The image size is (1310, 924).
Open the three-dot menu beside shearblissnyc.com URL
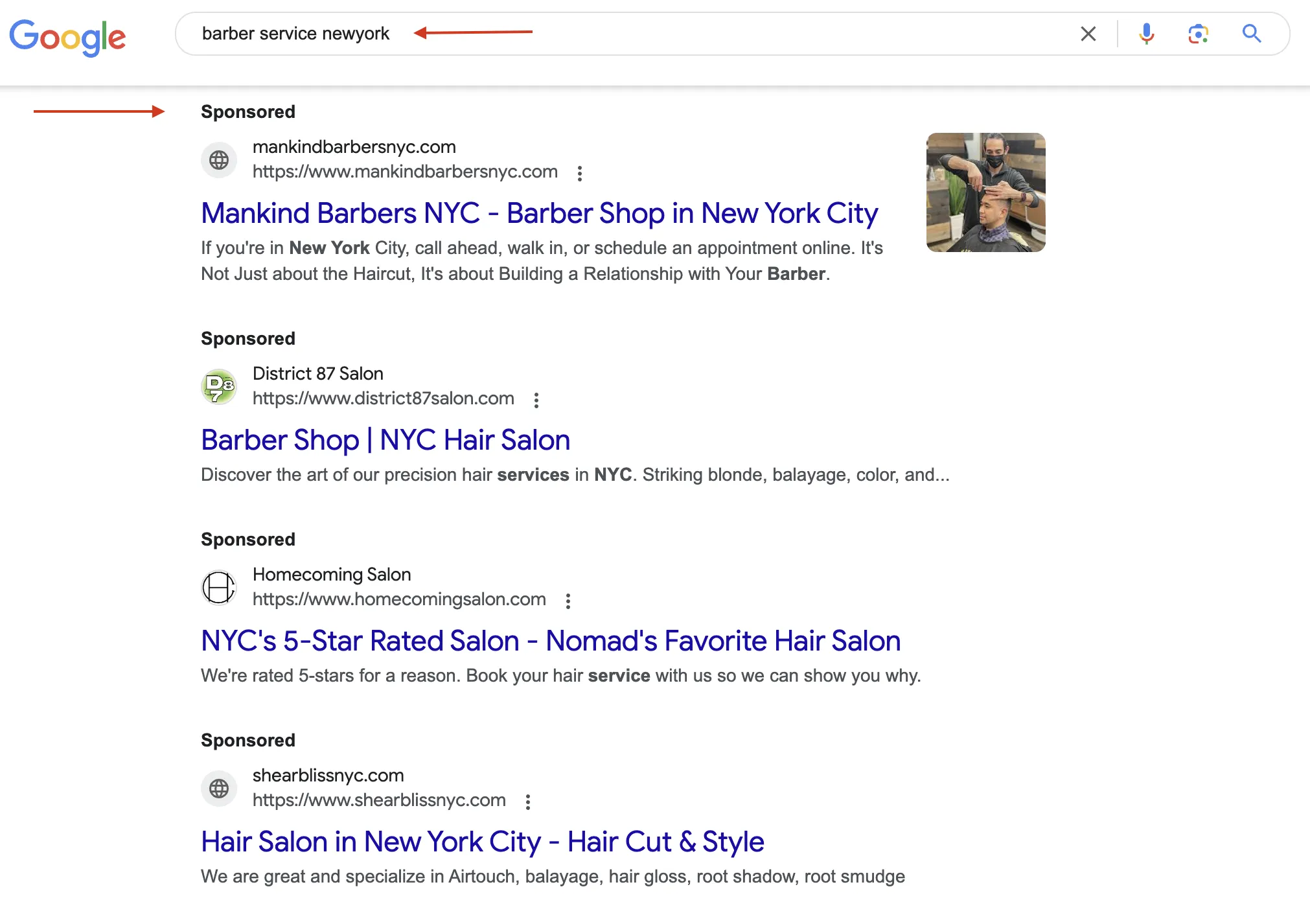528,802
